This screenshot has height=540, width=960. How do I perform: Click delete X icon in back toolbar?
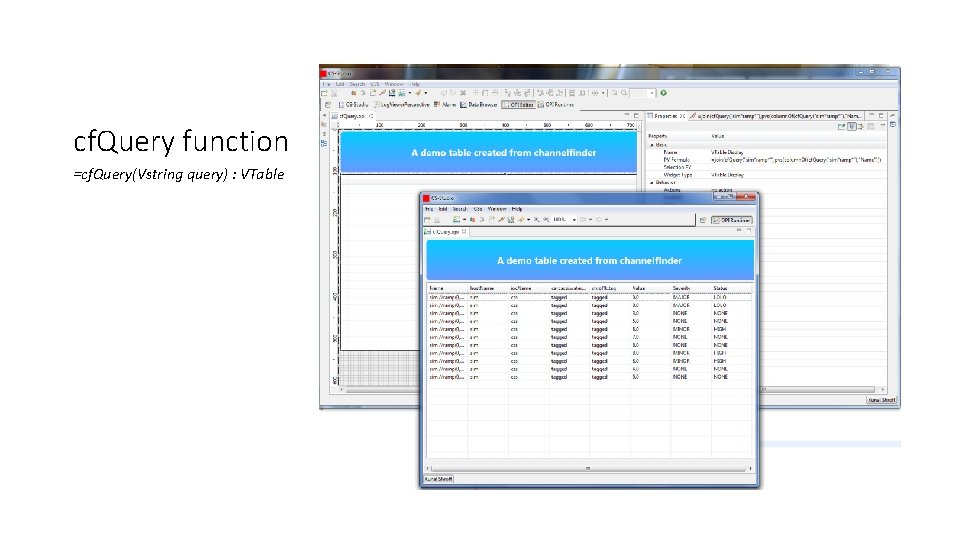pyautogui.click(x=463, y=93)
